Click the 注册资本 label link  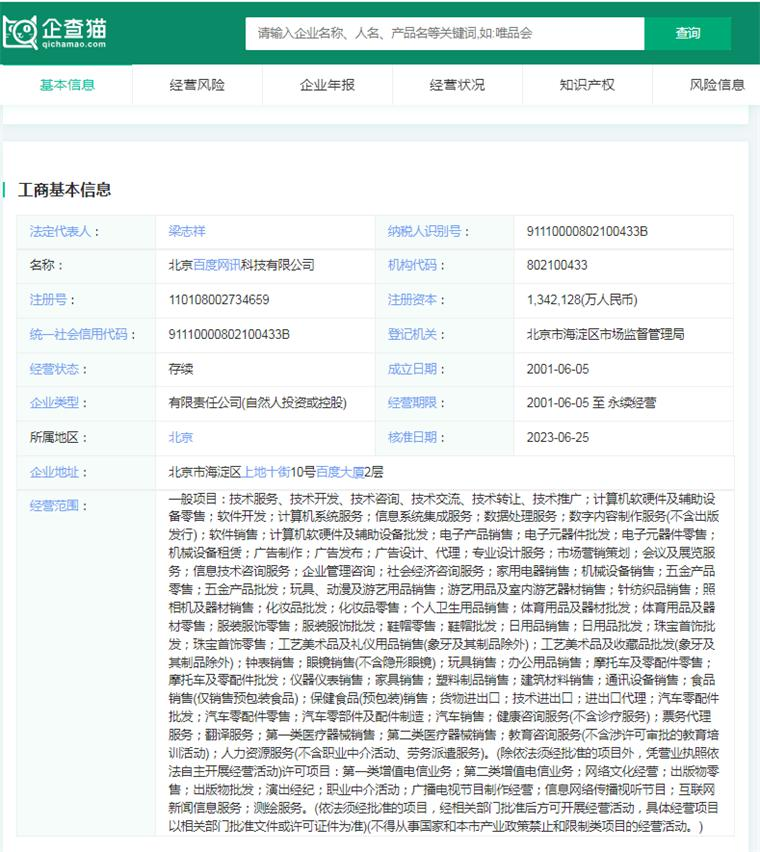(412, 299)
